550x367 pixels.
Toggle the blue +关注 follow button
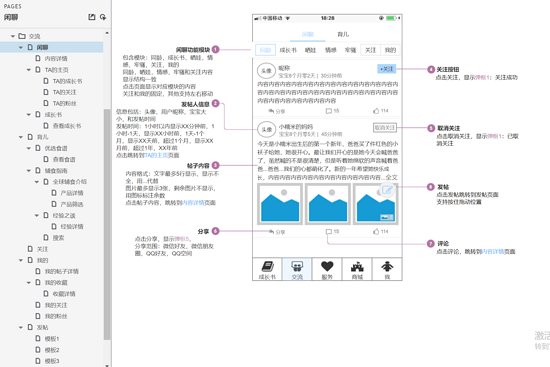click(x=387, y=69)
